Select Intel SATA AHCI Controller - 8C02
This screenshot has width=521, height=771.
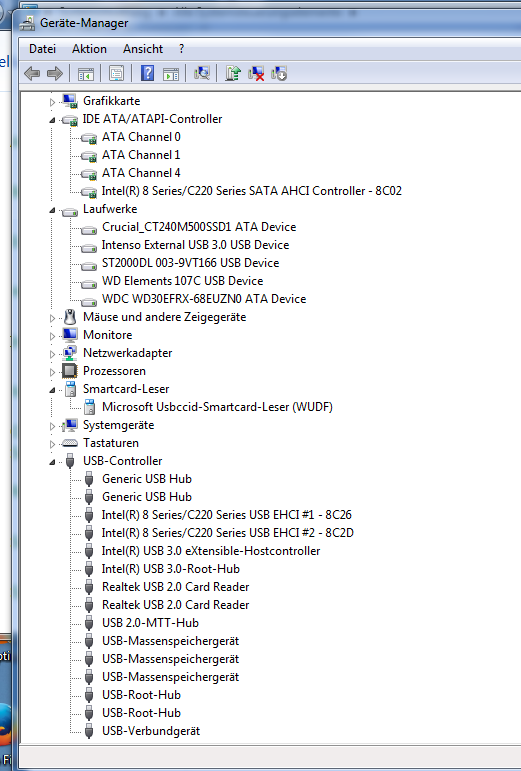click(252, 191)
